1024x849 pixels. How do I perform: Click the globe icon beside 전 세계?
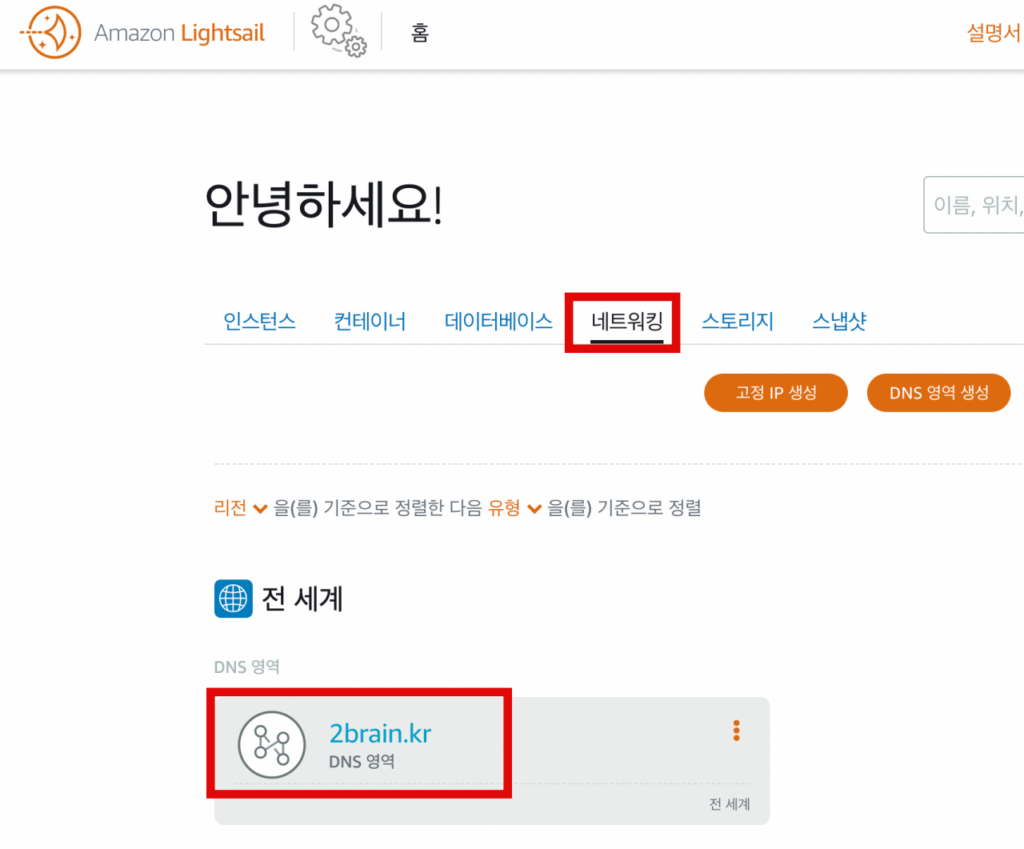click(233, 598)
